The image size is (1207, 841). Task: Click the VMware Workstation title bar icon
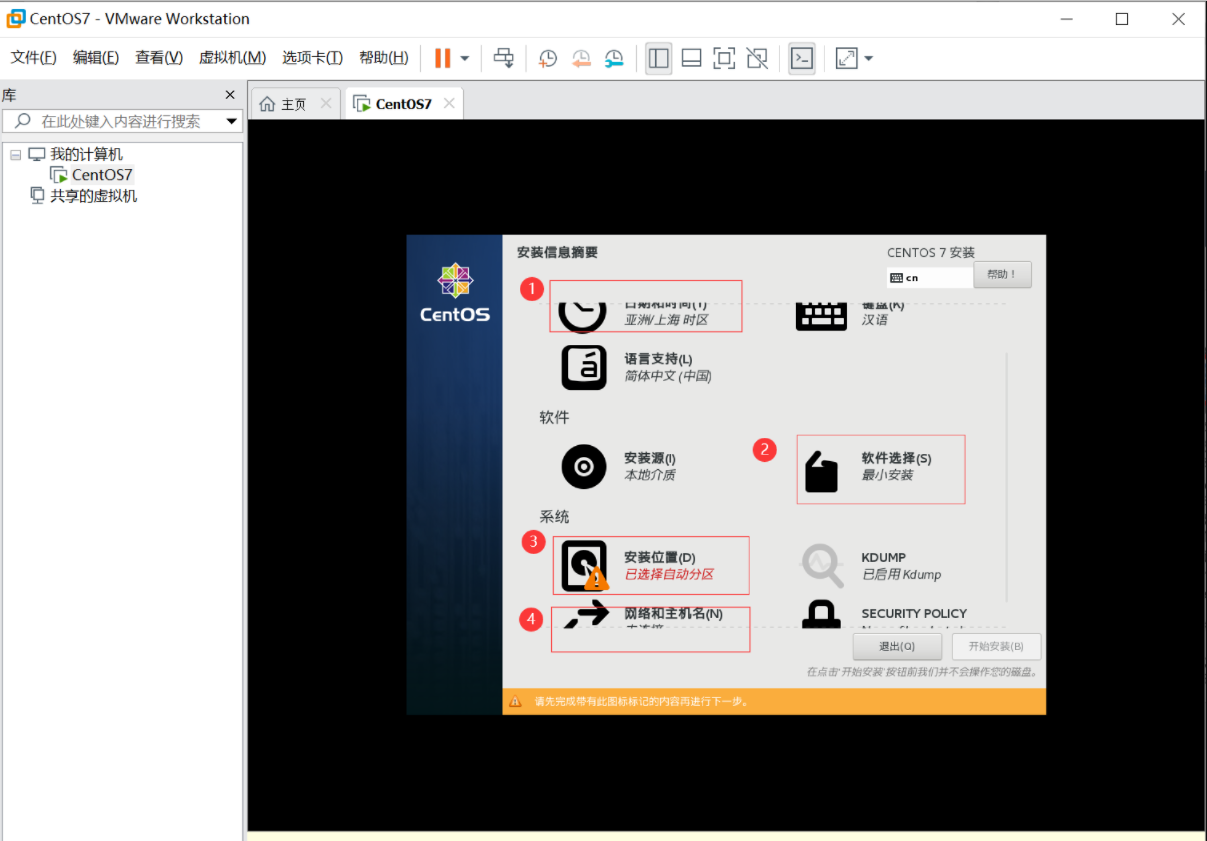tap(15, 19)
